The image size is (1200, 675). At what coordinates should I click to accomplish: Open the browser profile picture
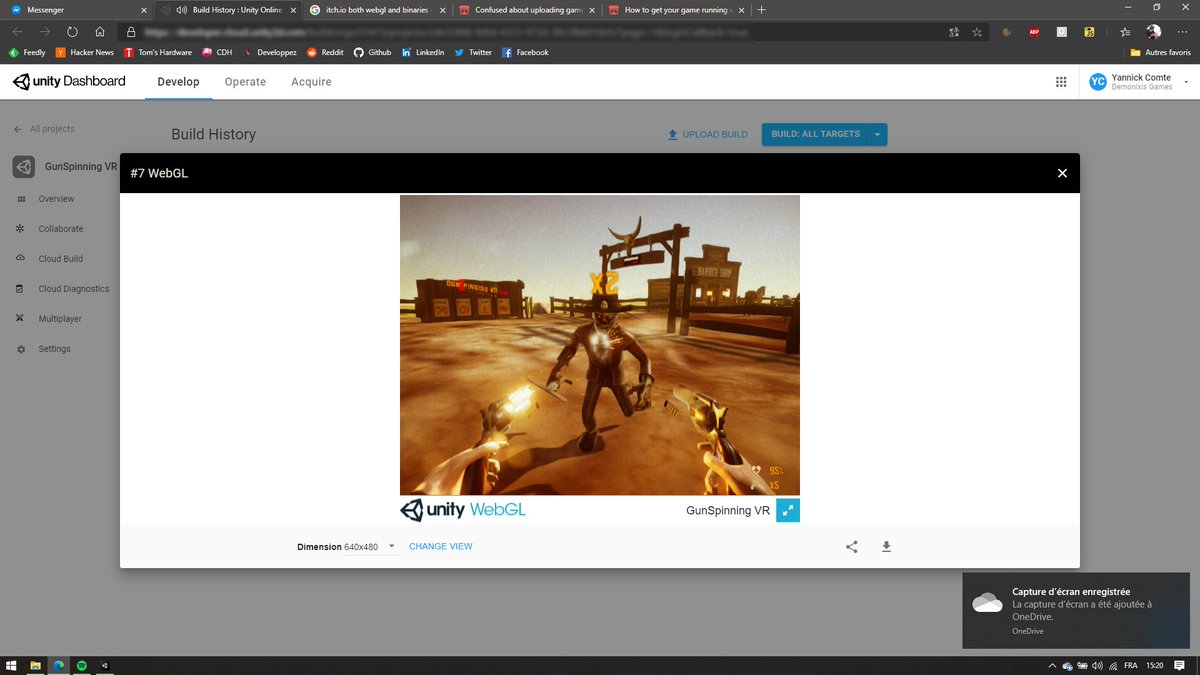tap(1154, 32)
